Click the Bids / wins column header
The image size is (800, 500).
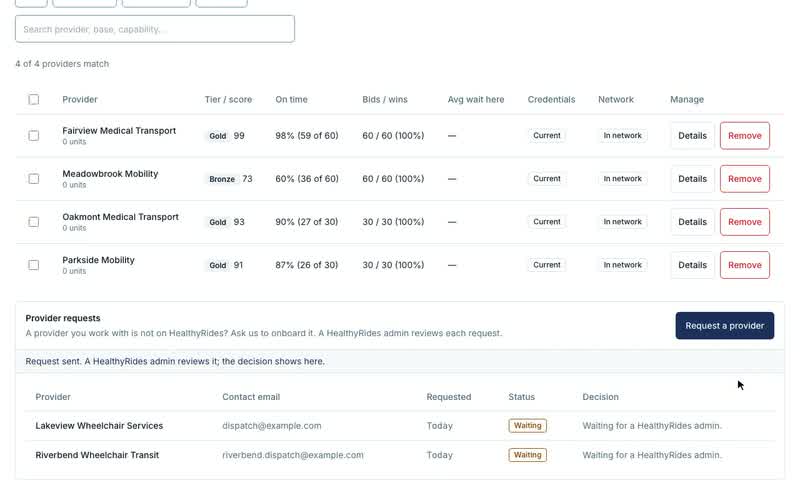tap(385, 99)
